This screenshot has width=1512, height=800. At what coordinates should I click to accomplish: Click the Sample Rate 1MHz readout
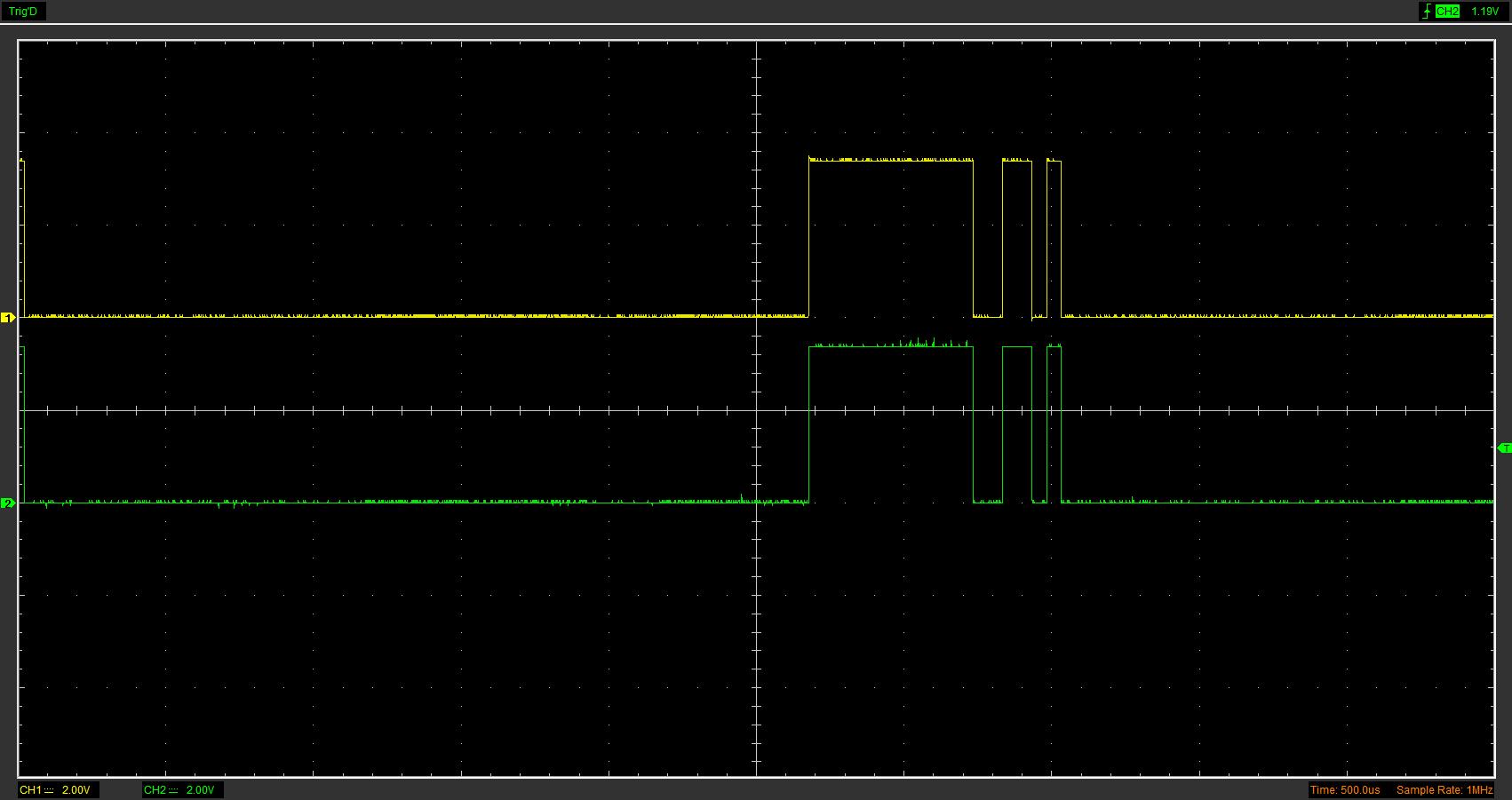1444,790
